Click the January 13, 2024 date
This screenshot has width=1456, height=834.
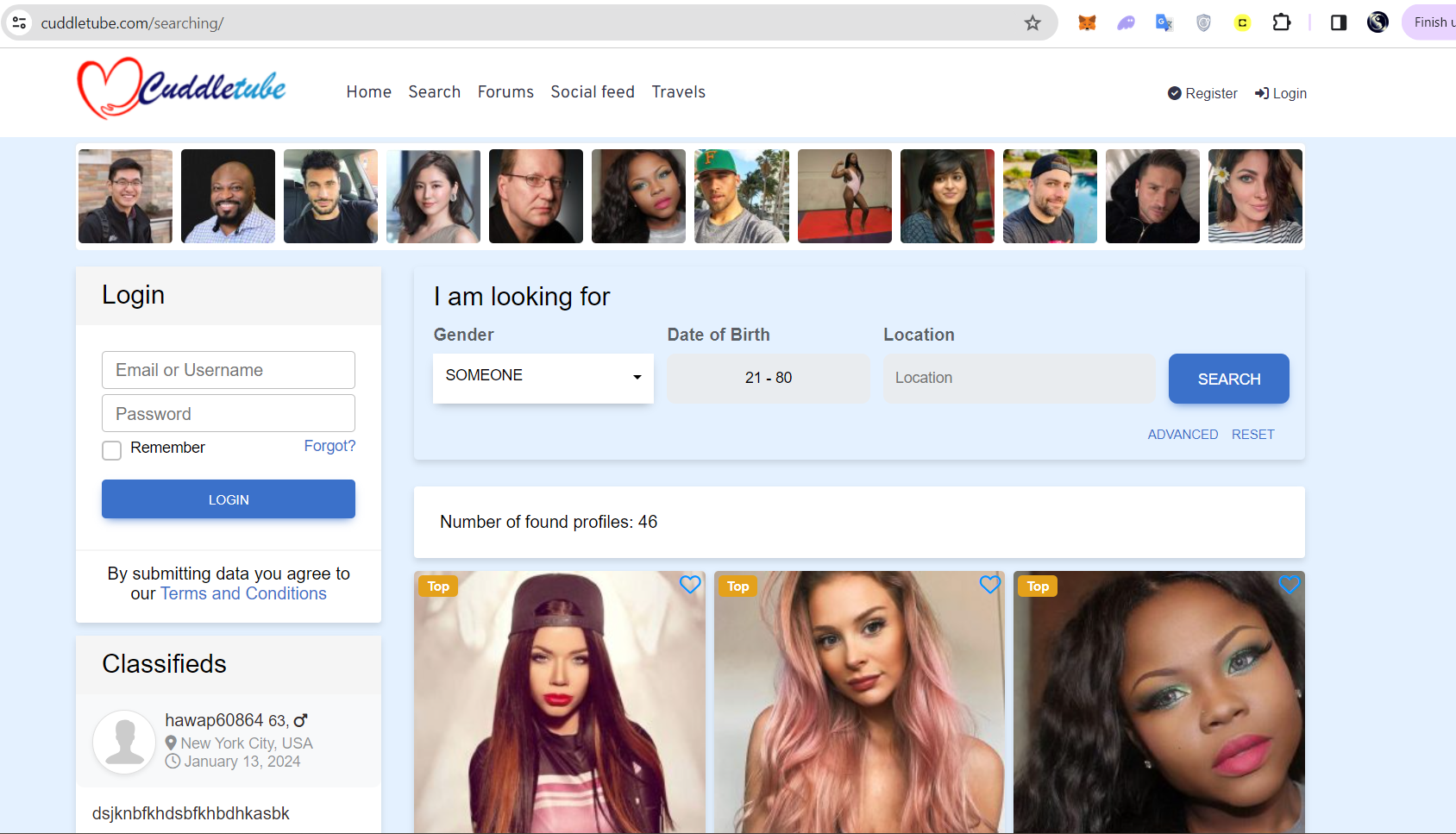coord(242,762)
